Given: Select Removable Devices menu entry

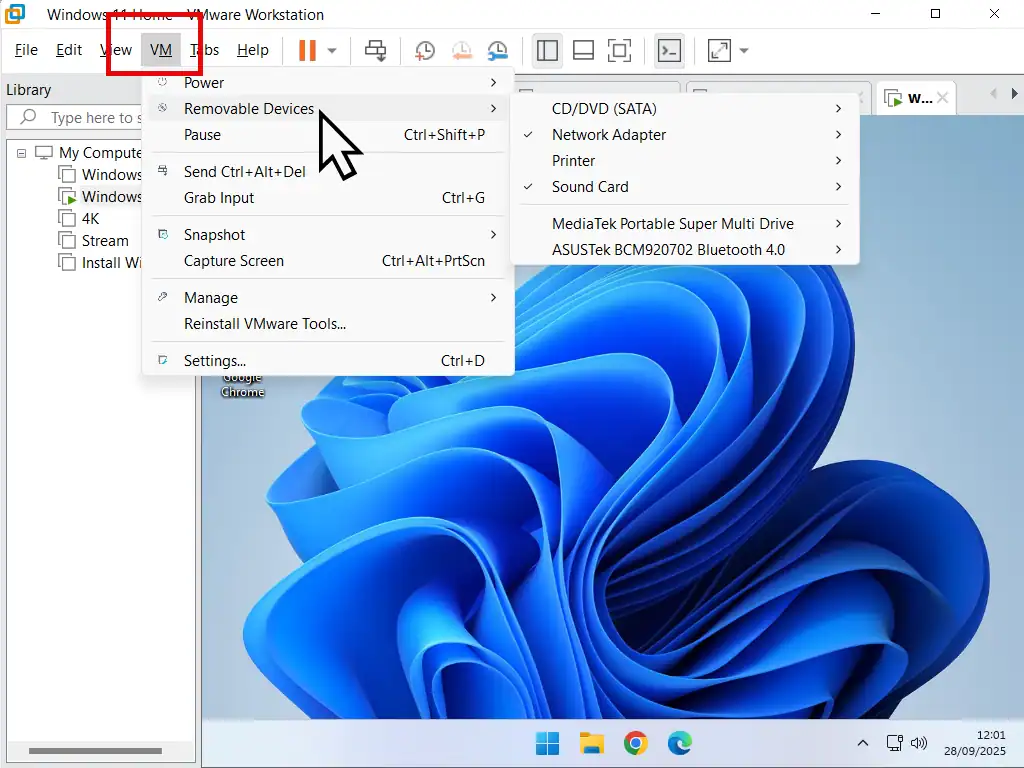Looking at the screenshot, I should (328, 108).
